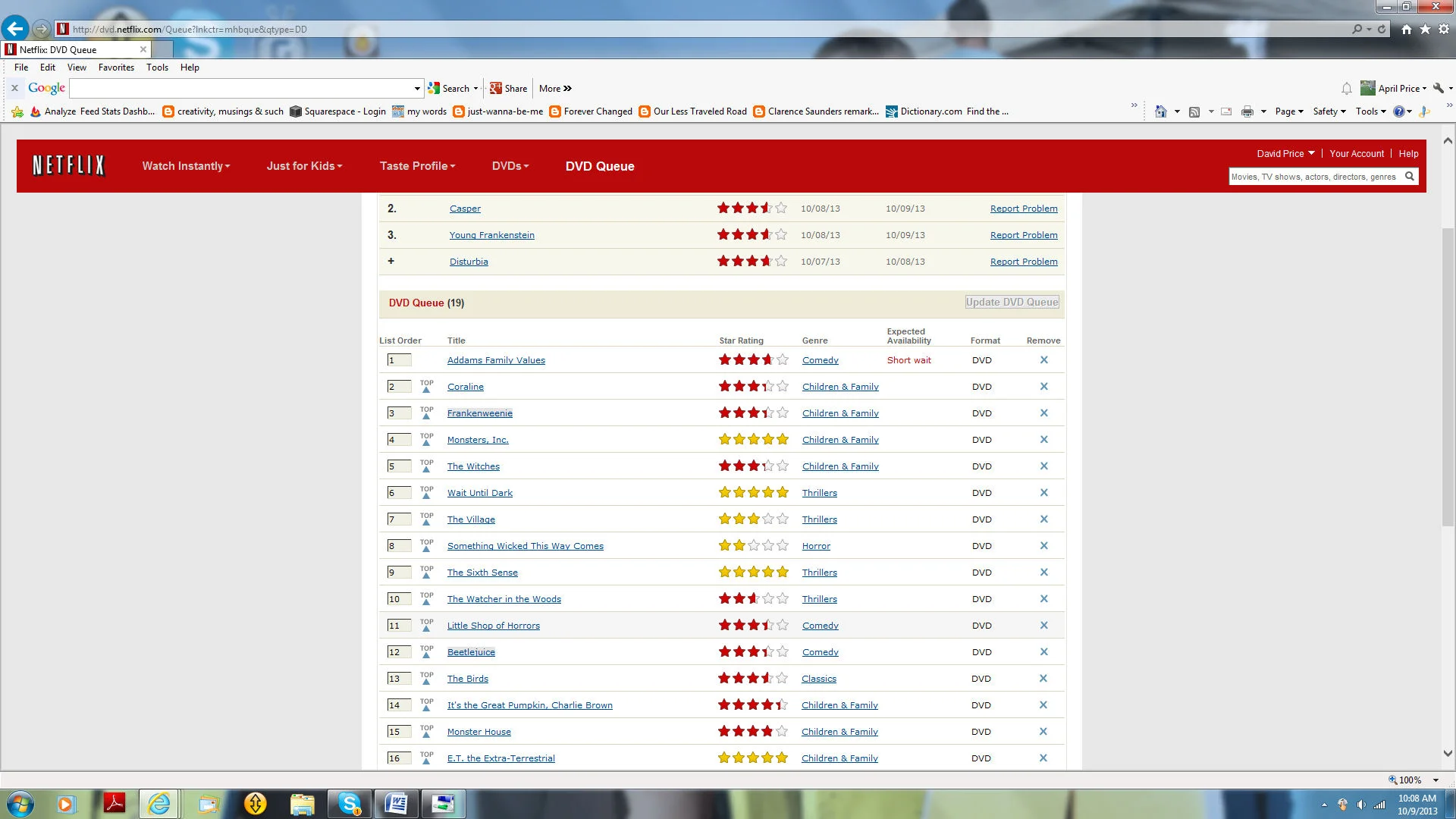Click the browser back arrow button
1456x819 pixels.
[14, 29]
